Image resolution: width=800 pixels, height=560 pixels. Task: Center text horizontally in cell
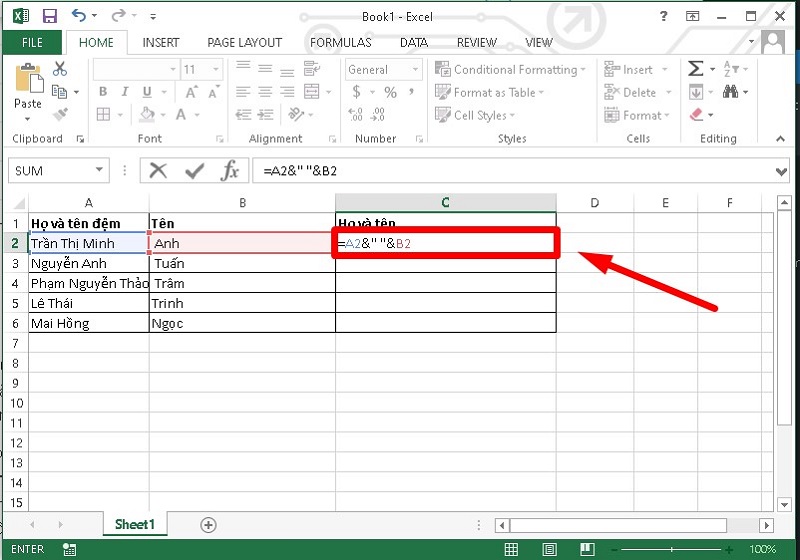tap(265, 92)
